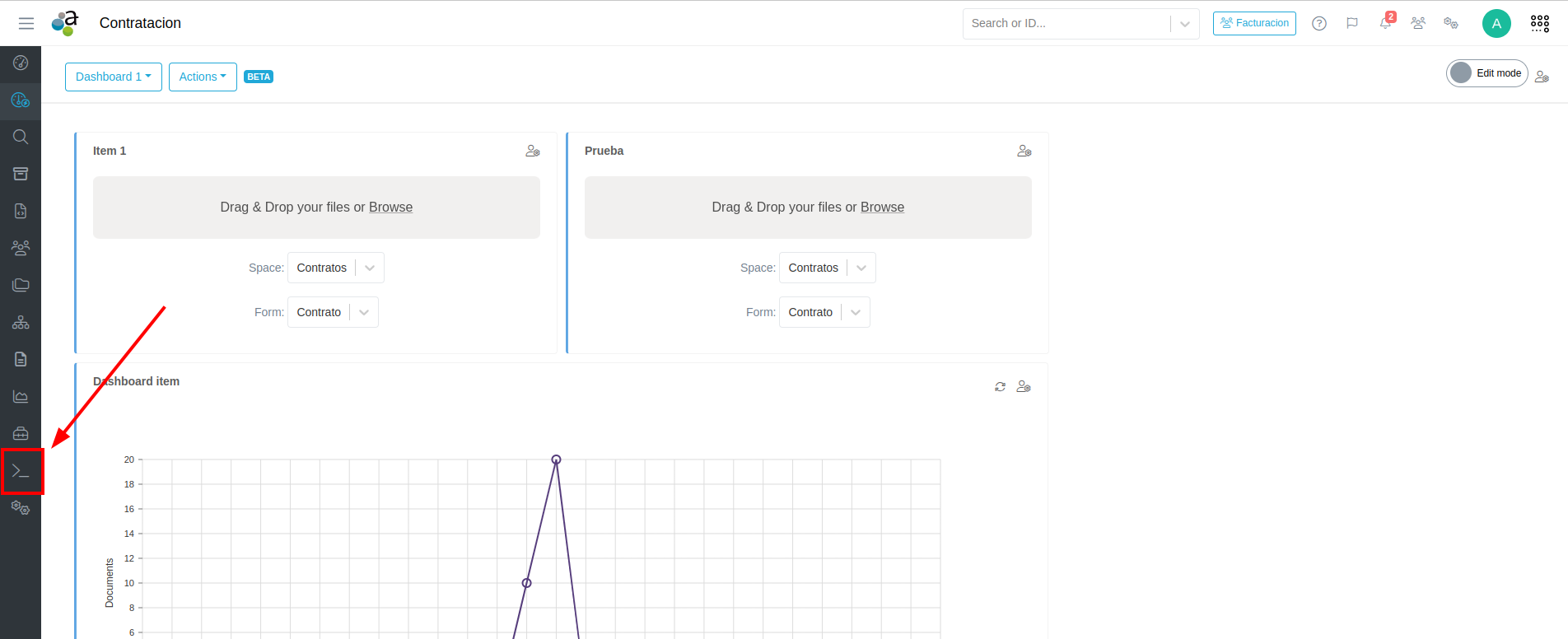Expand the Dashboard 1 dropdown
The height and width of the screenshot is (639, 1568).
114,77
